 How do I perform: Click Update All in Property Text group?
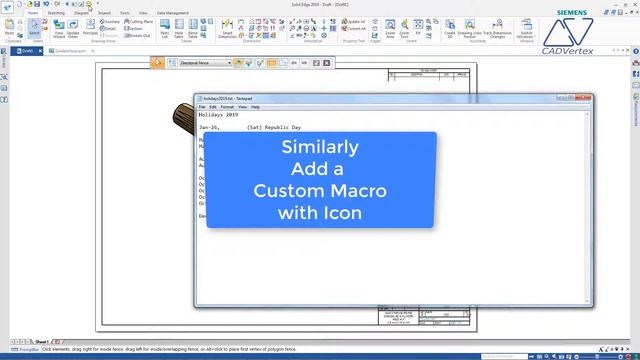pos(353,22)
